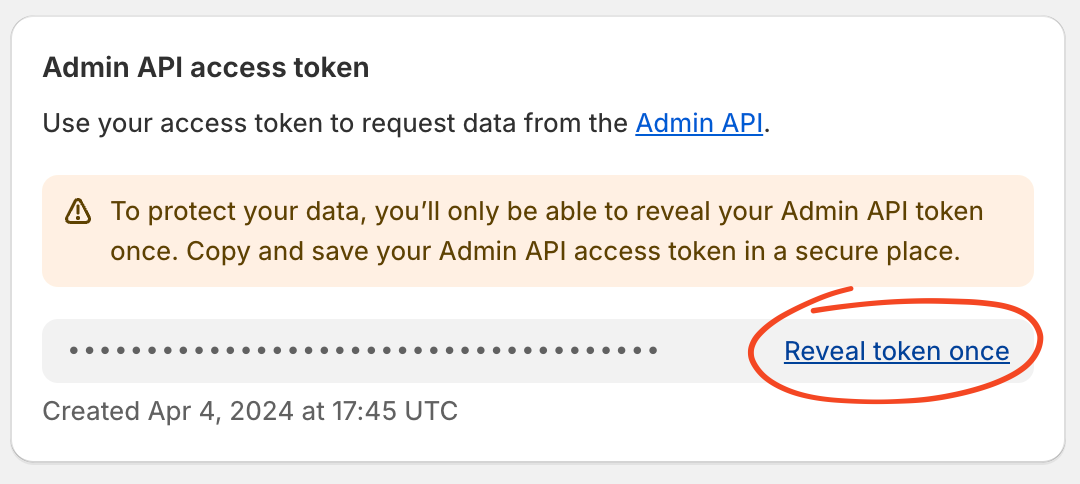This screenshot has width=1080, height=484.
Task: Click the gray token row background area
Action: coord(709,351)
